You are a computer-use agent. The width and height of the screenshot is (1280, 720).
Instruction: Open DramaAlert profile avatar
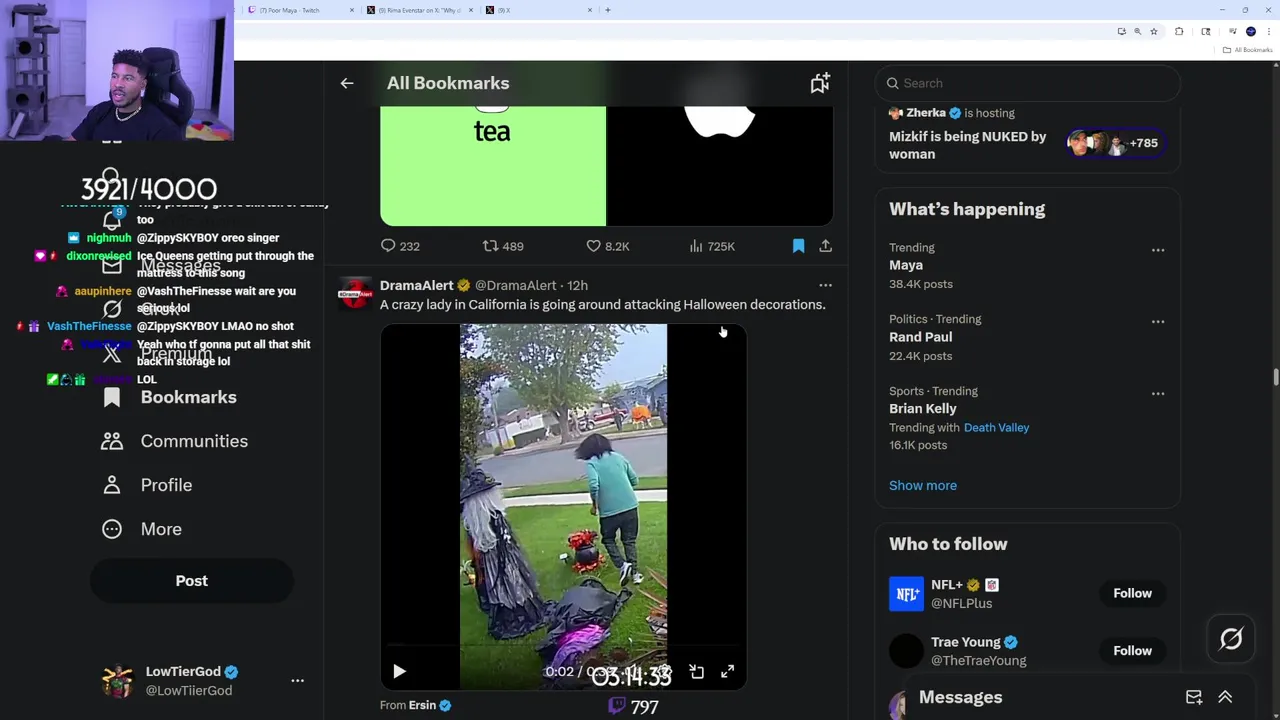click(x=355, y=294)
